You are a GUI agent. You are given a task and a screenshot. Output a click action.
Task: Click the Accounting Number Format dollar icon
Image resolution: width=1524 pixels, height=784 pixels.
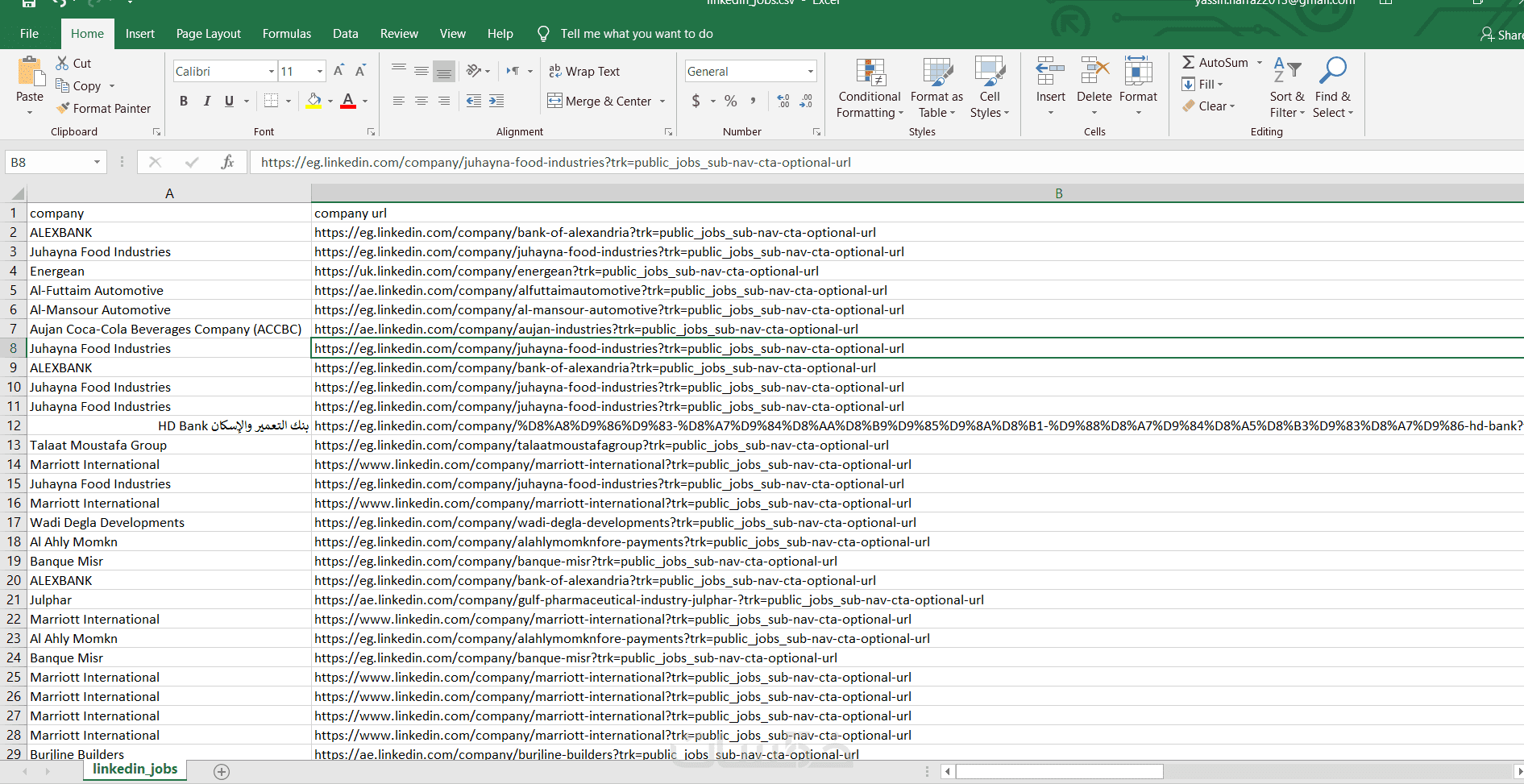696,101
